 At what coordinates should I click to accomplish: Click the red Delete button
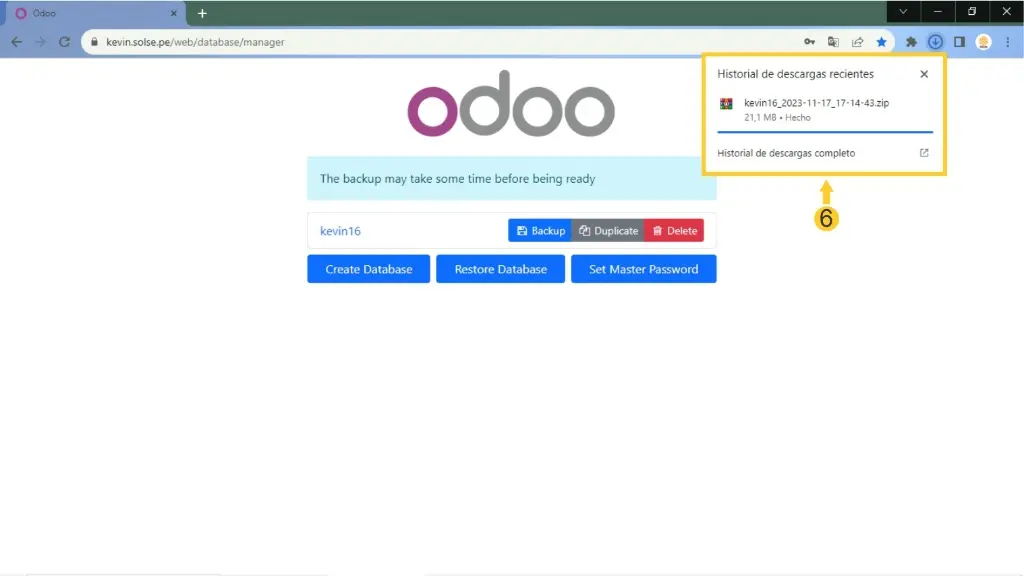(674, 231)
